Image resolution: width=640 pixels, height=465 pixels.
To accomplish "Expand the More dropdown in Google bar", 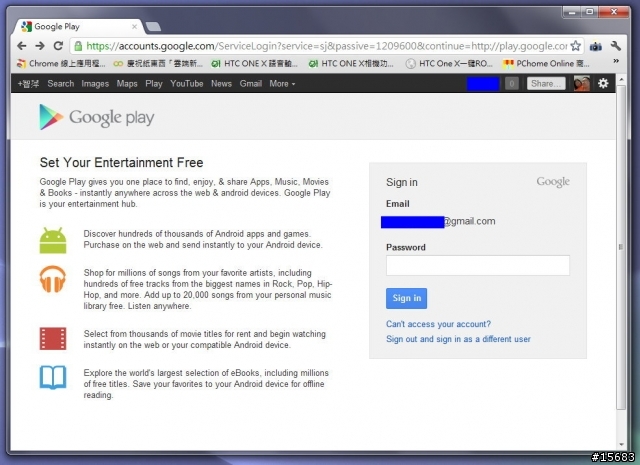I will [x=282, y=83].
